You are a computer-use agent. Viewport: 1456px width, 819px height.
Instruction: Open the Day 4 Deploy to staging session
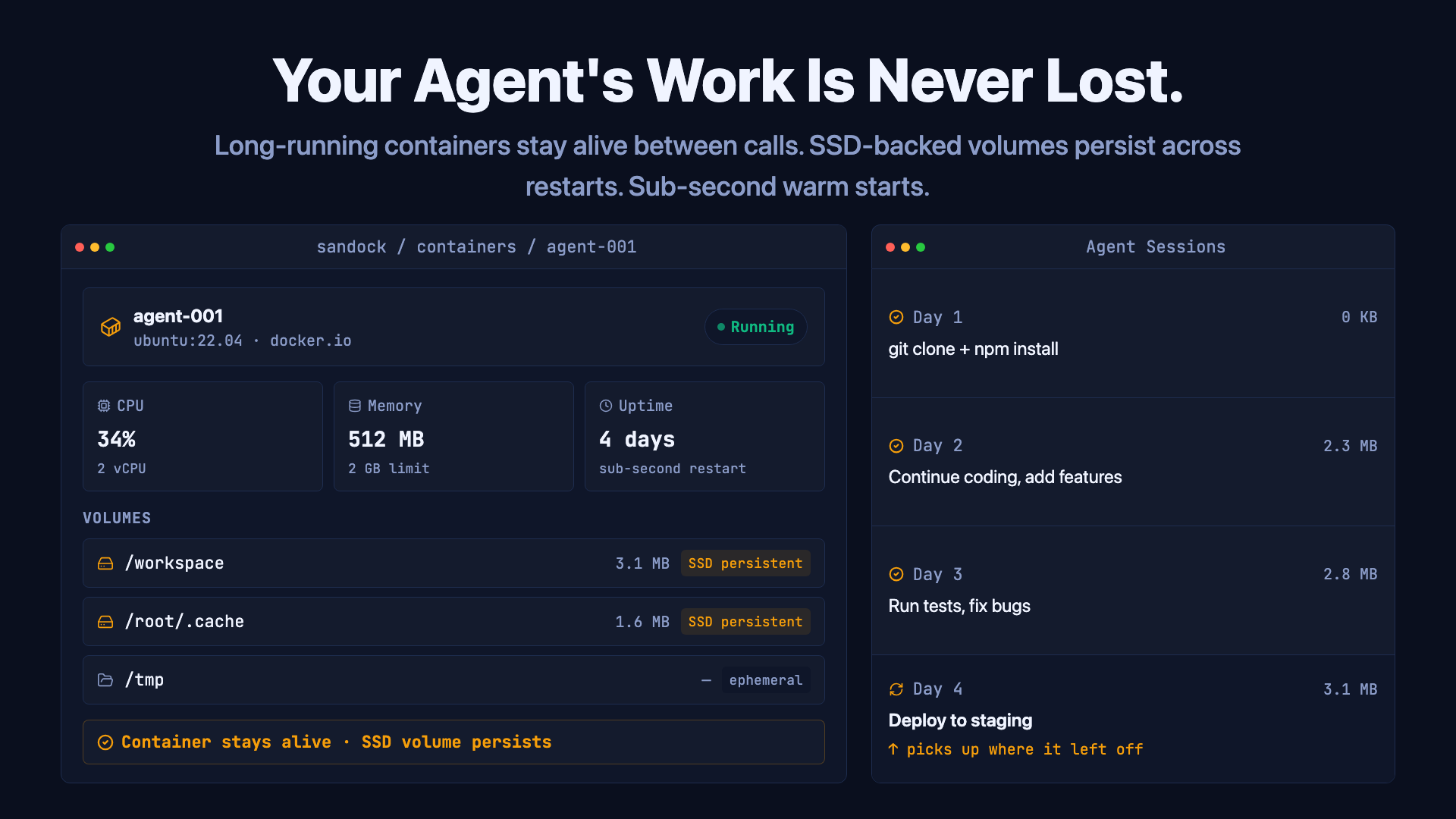click(x=960, y=720)
